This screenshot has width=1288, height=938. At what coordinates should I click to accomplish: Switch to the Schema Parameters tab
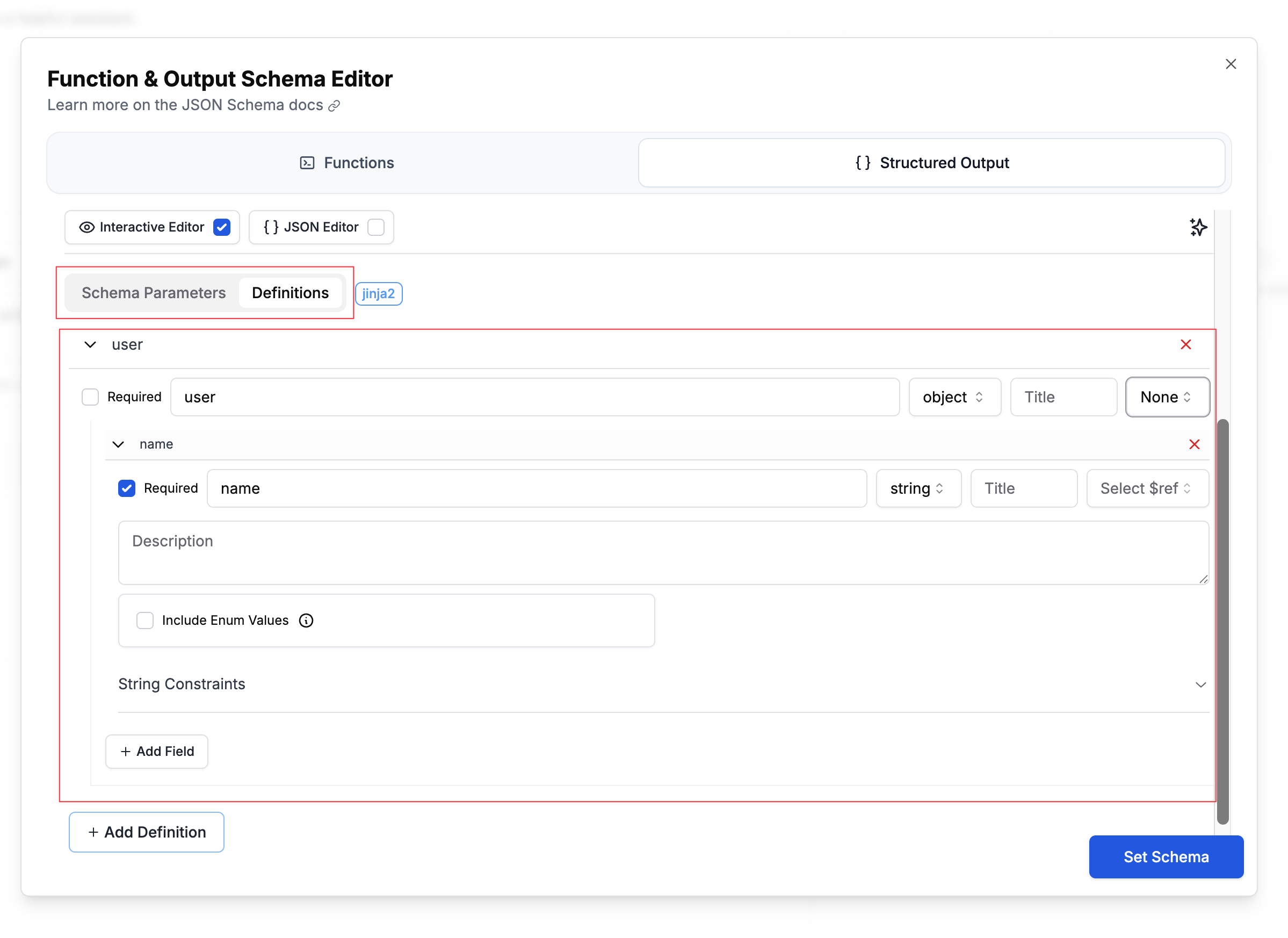point(154,293)
